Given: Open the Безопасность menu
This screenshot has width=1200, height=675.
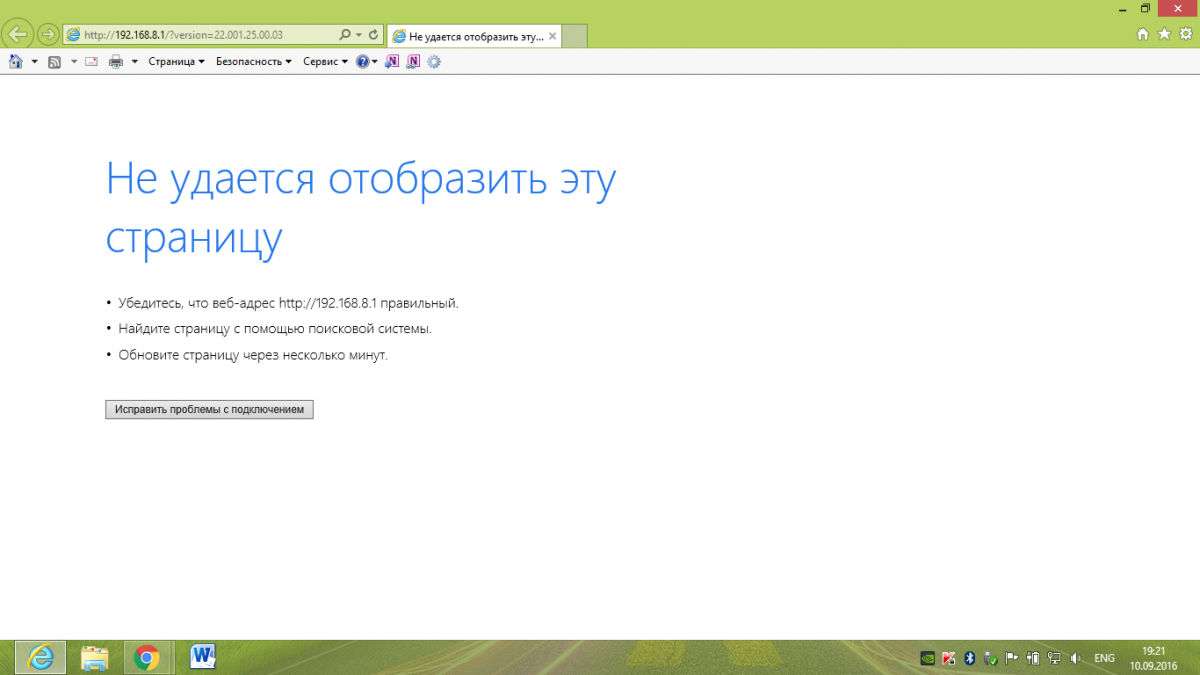Looking at the screenshot, I should click(253, 62).
